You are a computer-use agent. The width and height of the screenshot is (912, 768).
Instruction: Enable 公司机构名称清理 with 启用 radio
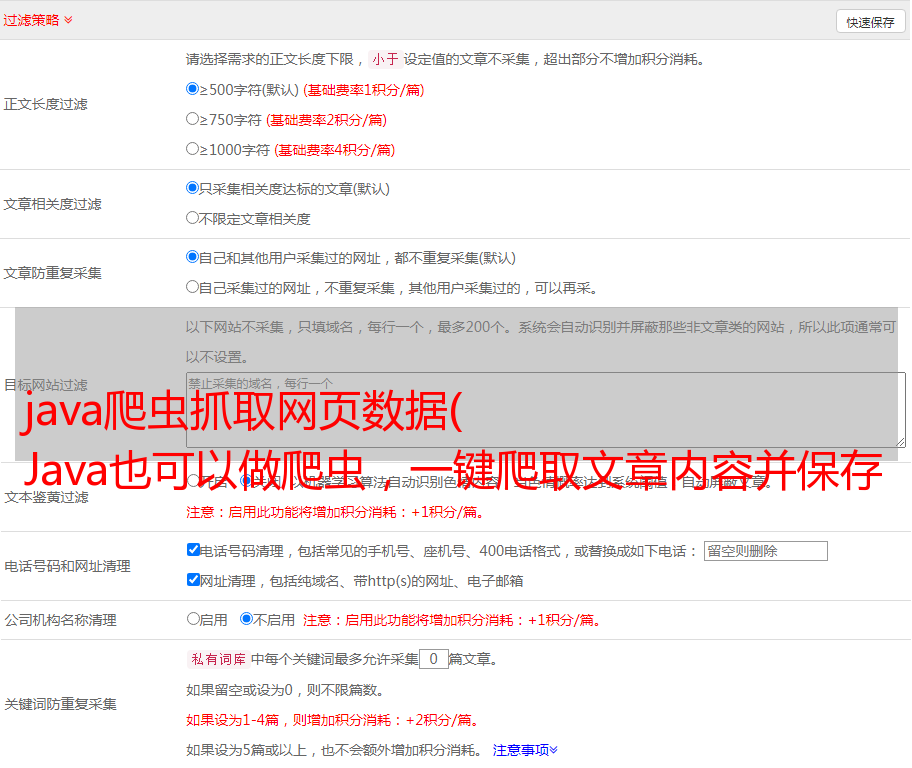pos(194,619)
